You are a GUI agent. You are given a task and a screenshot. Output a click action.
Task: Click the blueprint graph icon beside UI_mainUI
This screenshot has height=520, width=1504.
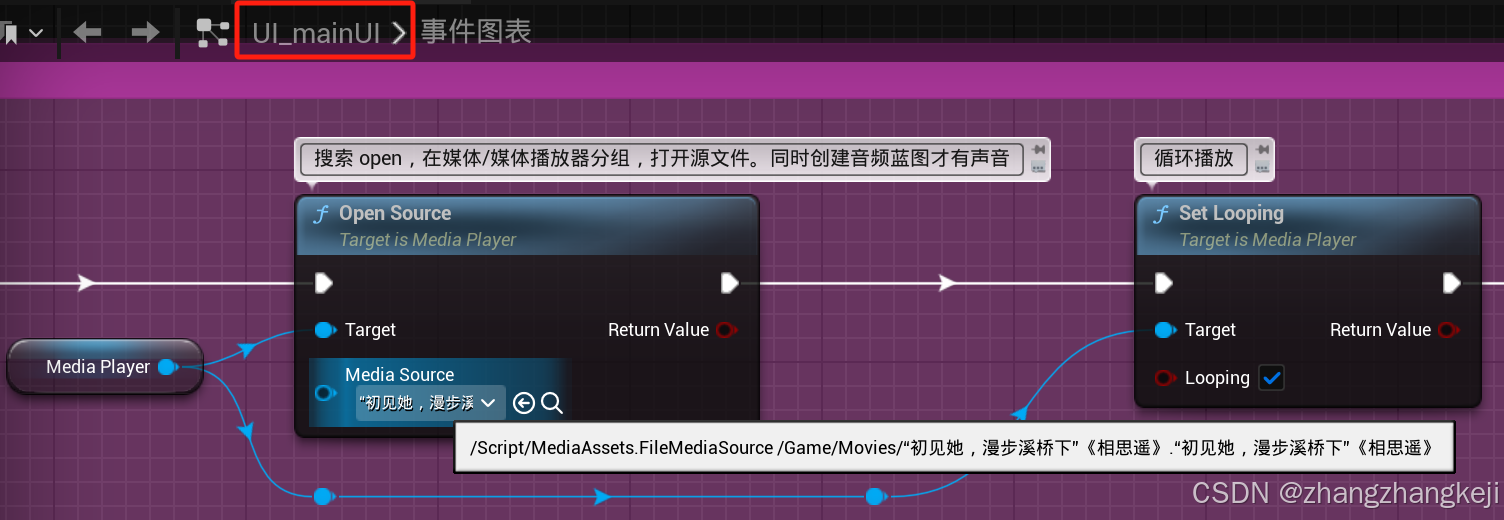(x=212, y=33)
